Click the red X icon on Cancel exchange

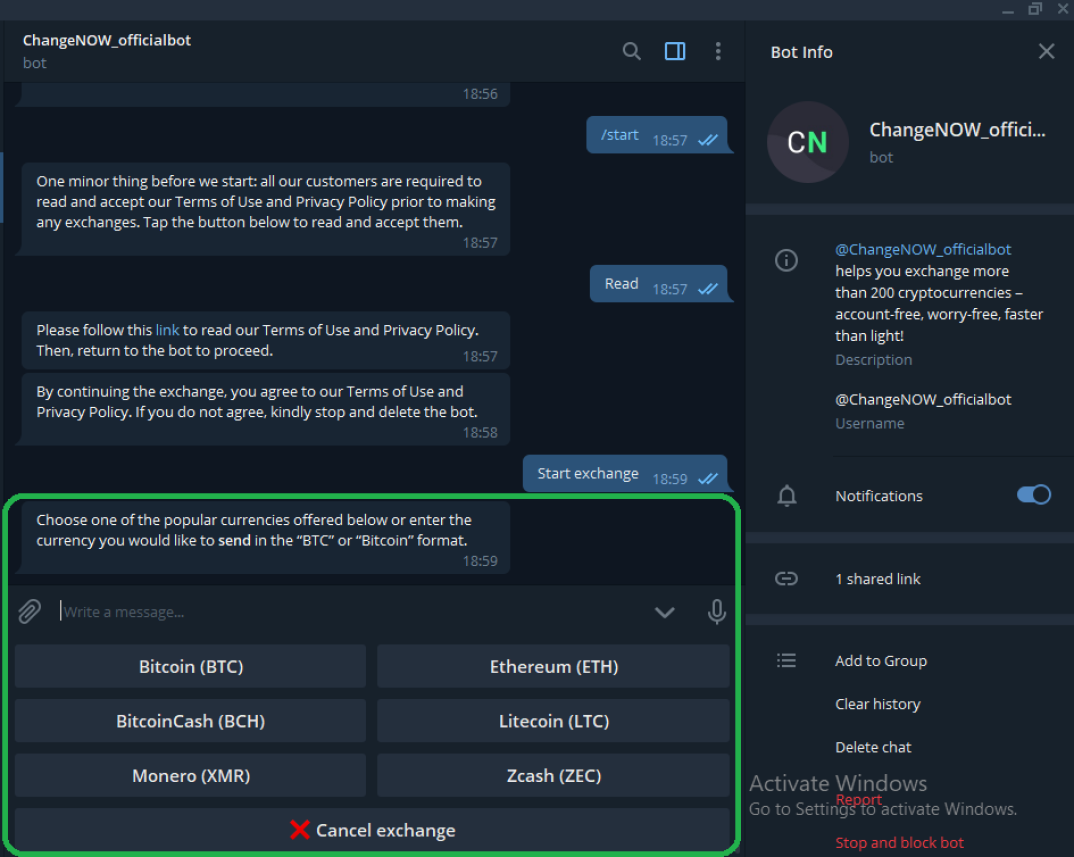[x=299, y=830]
